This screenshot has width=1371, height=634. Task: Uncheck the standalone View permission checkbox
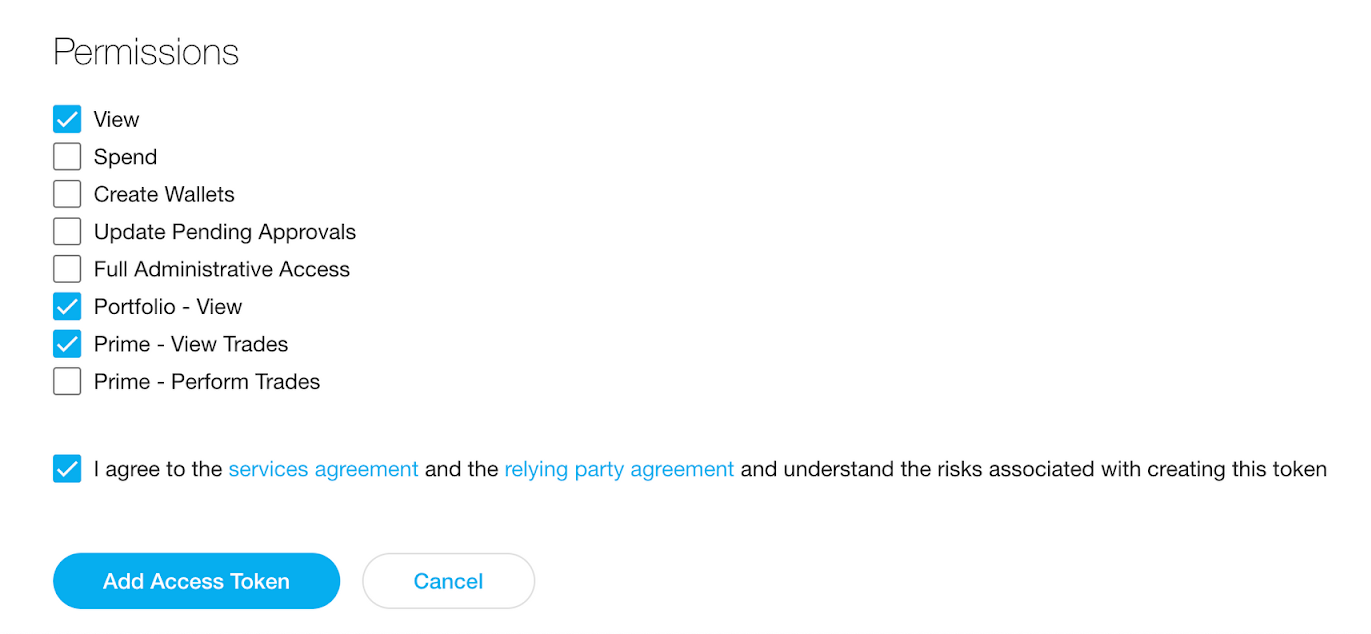(67, 120)
